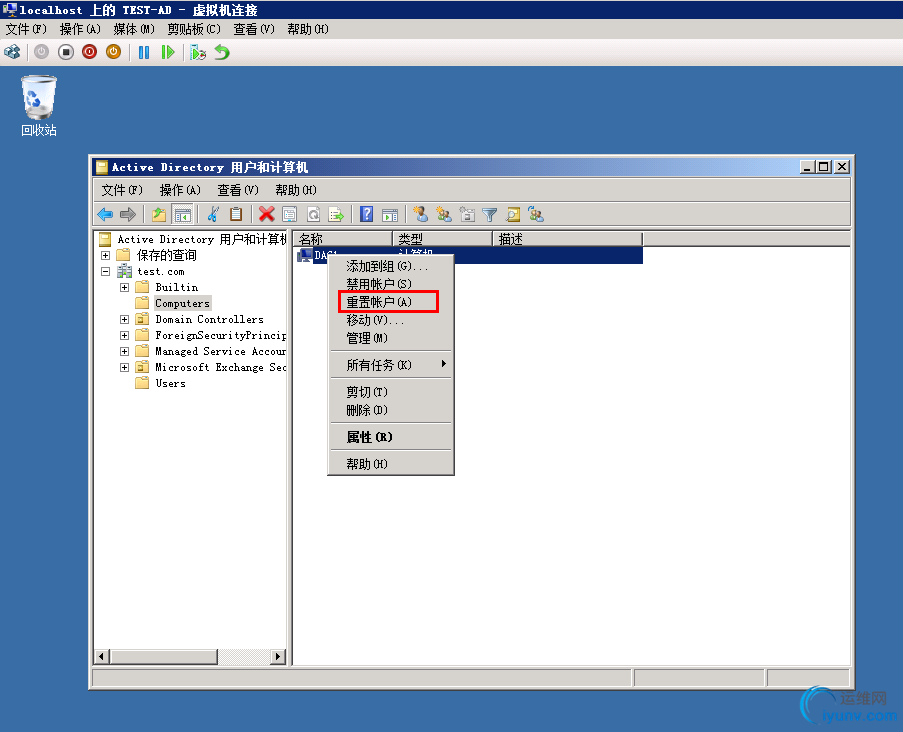Choose 管理(M) from the context menu
The width and height of the screenshot is (903, 732).
[x=391, y=338]
